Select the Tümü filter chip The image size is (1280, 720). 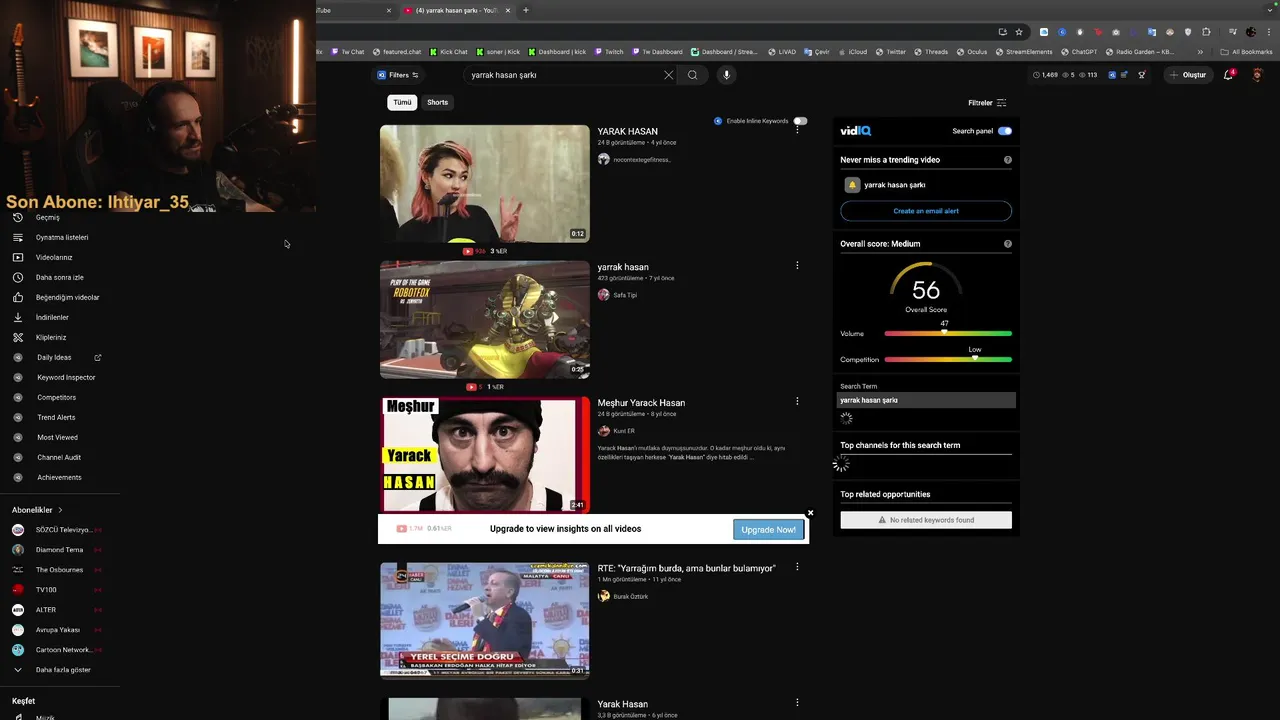point(402,102)
